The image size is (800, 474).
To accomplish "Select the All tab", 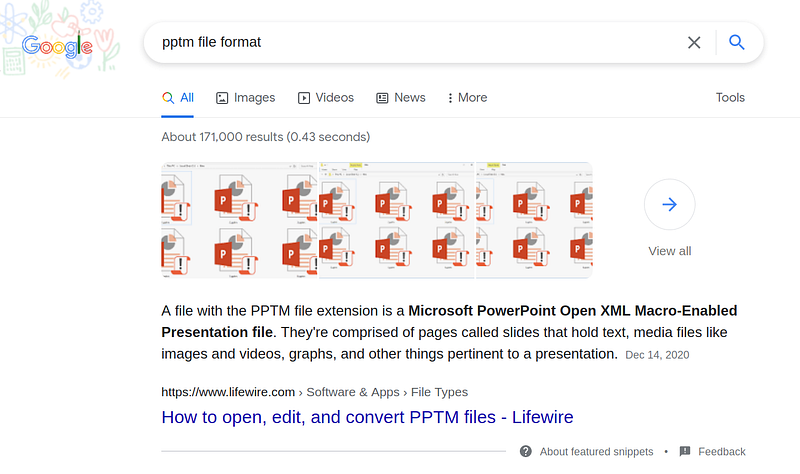I will [x=178, y=97].
